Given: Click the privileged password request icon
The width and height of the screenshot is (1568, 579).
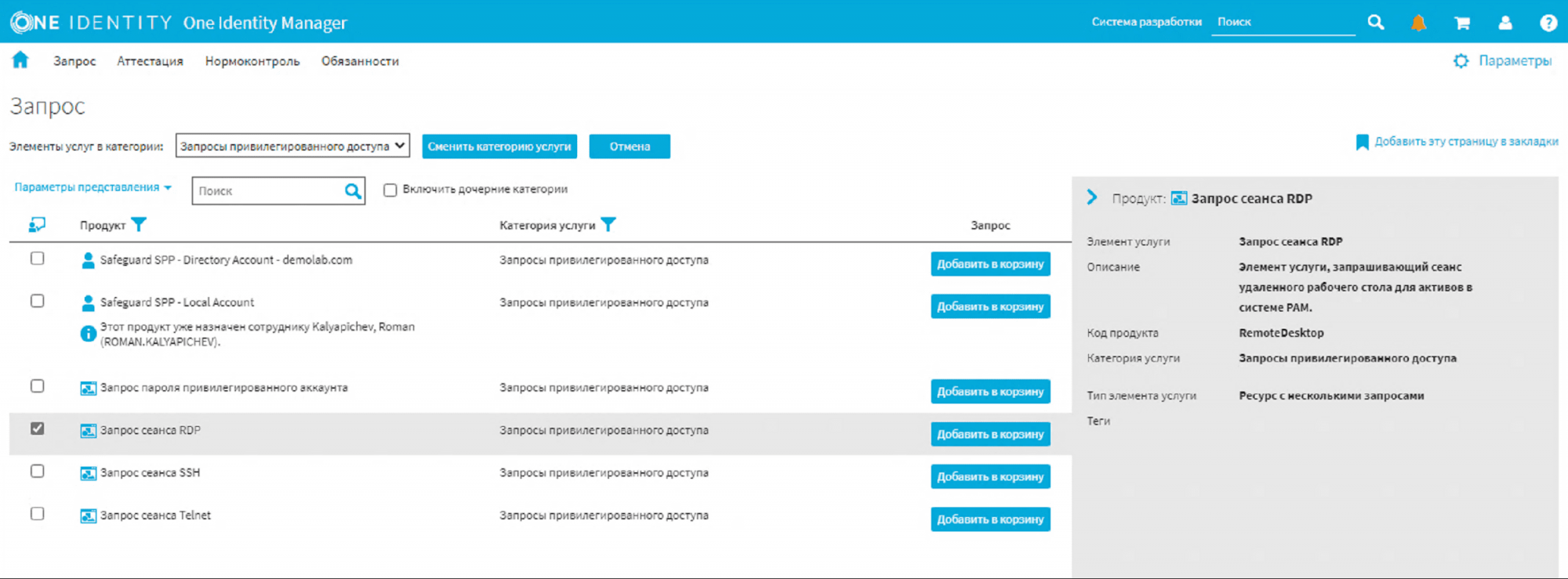Looking at the screenshot, I should 89,388.
